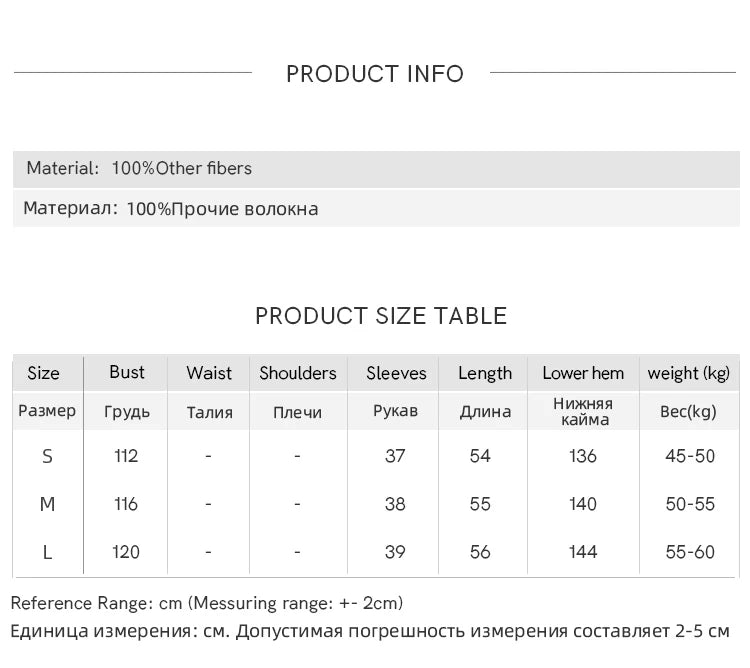750x668 pixels.
Task: Click bust value 112 for size S
Action: [126, 456]
